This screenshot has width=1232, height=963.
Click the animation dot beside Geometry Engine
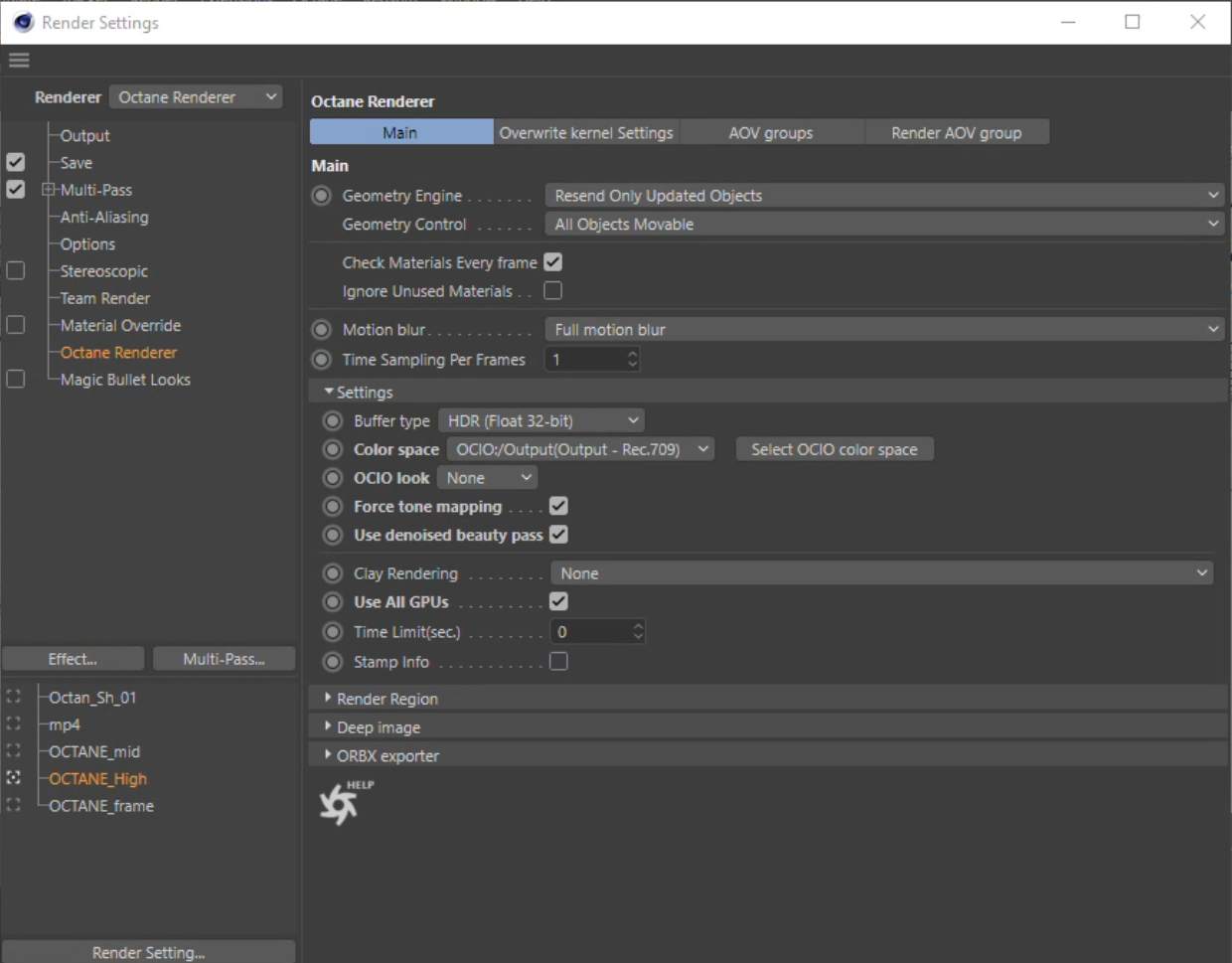pyautogui.click(x=321, y=196)
